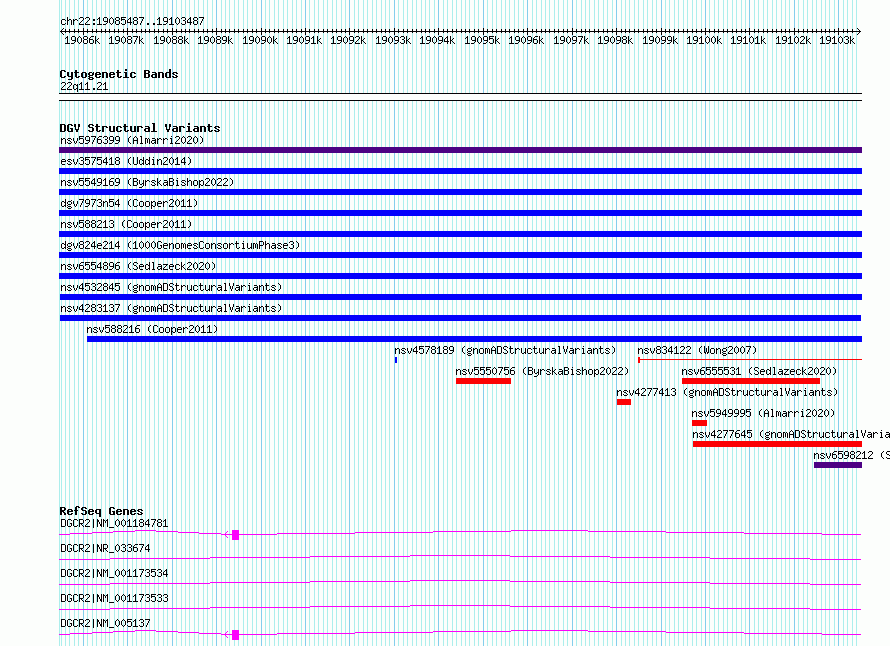Image resolution: width=890 pixels, height=646 pixels.
Task: Click the red nsv6555531 variant bar
Action: [x=751, y=381]
